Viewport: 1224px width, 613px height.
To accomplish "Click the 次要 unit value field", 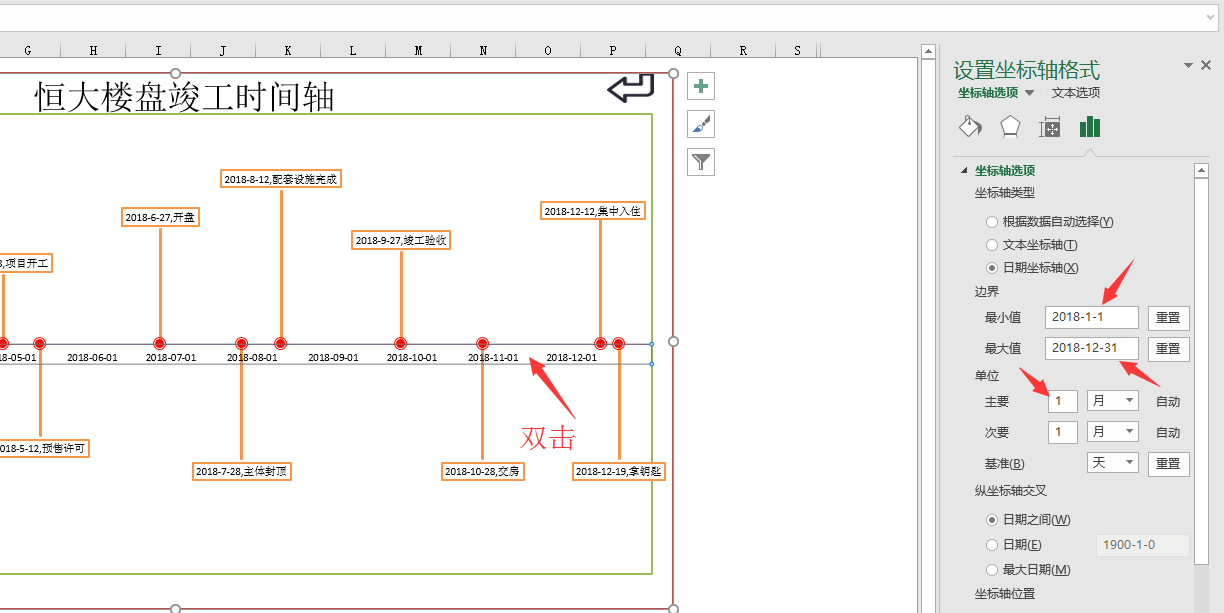I will click(1062, 432).
